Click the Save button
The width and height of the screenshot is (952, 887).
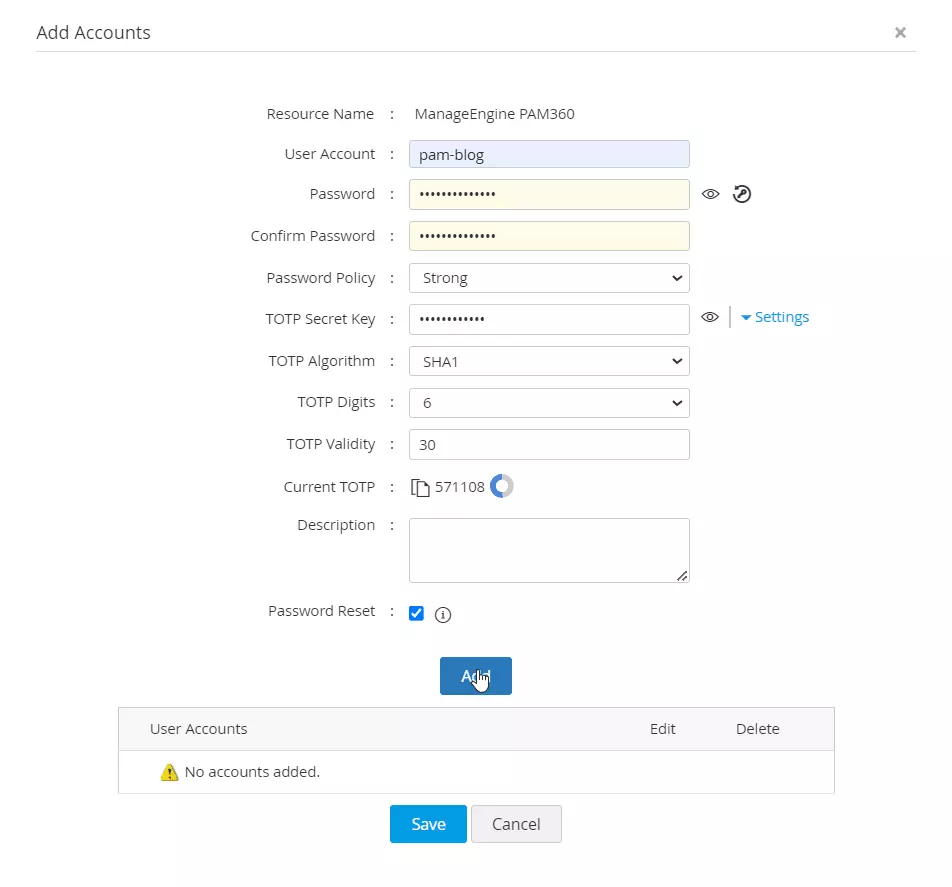pos(428,823)
